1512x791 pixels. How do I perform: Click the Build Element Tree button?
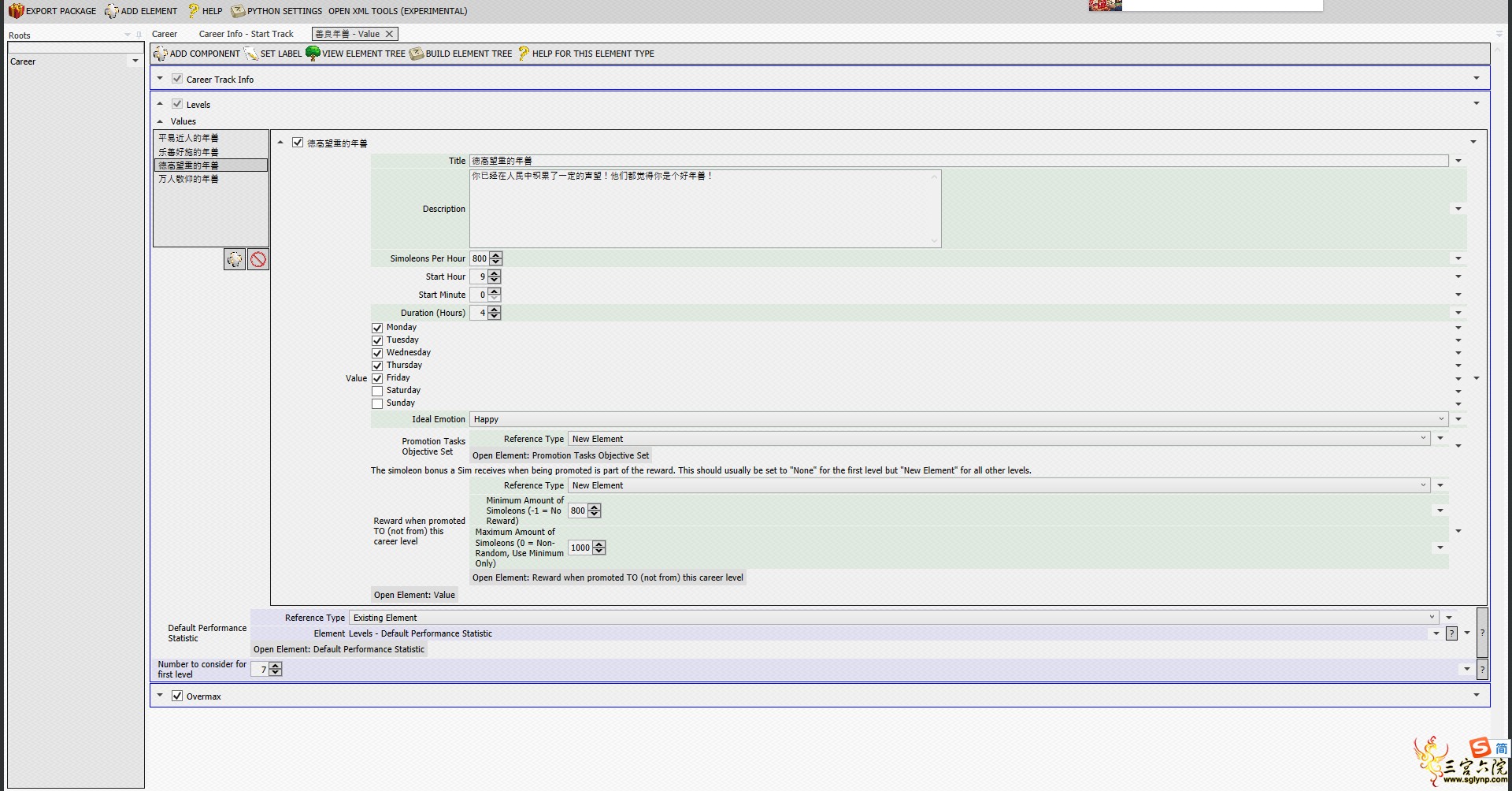461,54
